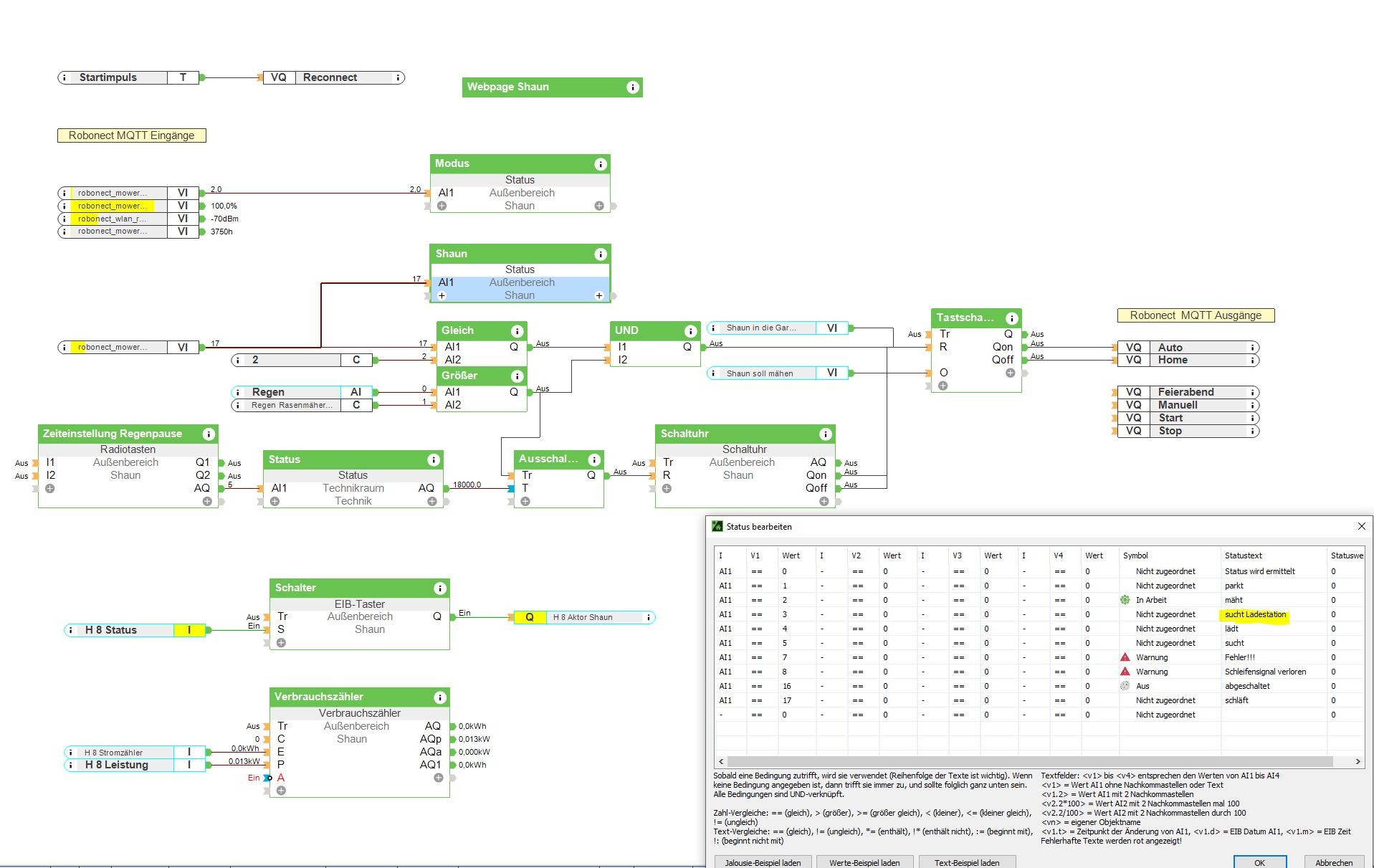1374x868 pixels.
Task: Open info icon on the Technikraum Status block
Action: (433, 460)
